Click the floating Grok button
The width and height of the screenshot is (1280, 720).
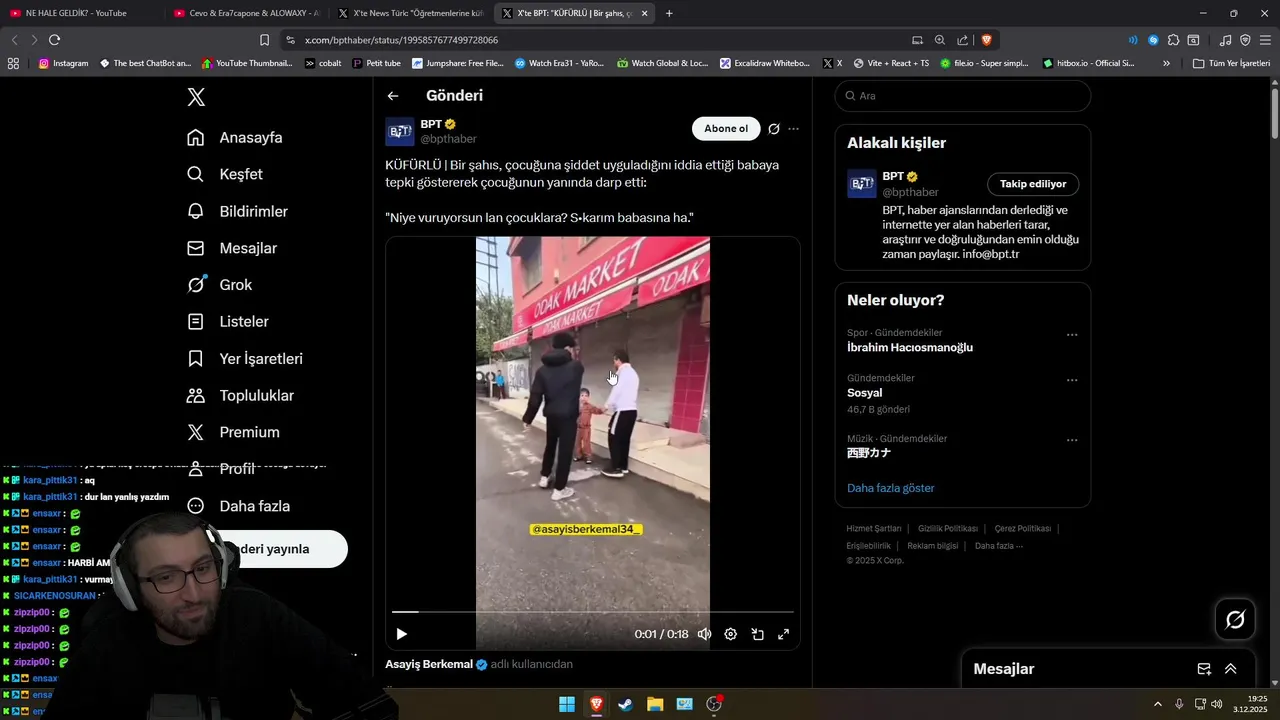pos(1235,620)
